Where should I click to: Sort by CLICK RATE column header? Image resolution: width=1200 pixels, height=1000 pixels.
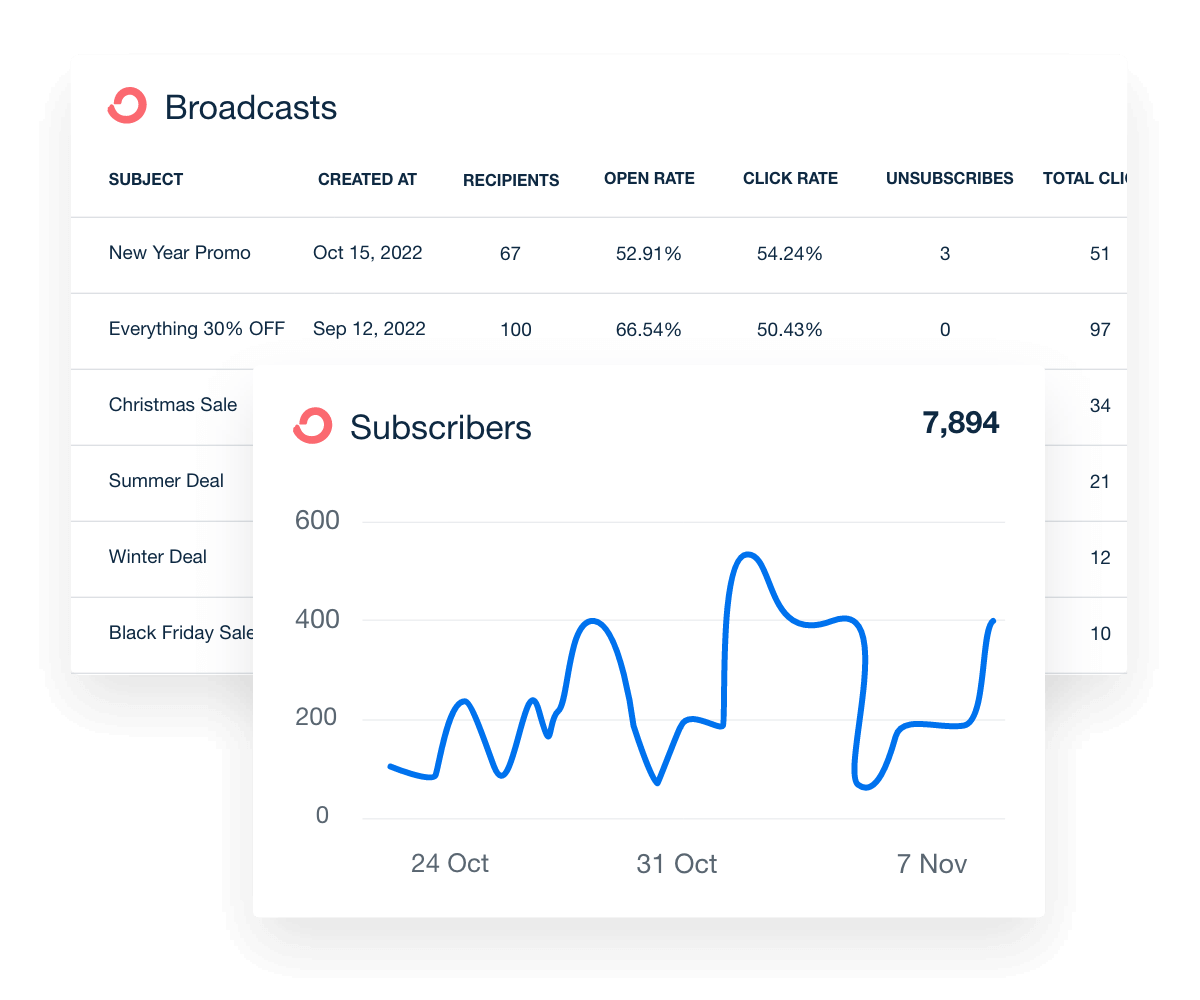point(790,178)
